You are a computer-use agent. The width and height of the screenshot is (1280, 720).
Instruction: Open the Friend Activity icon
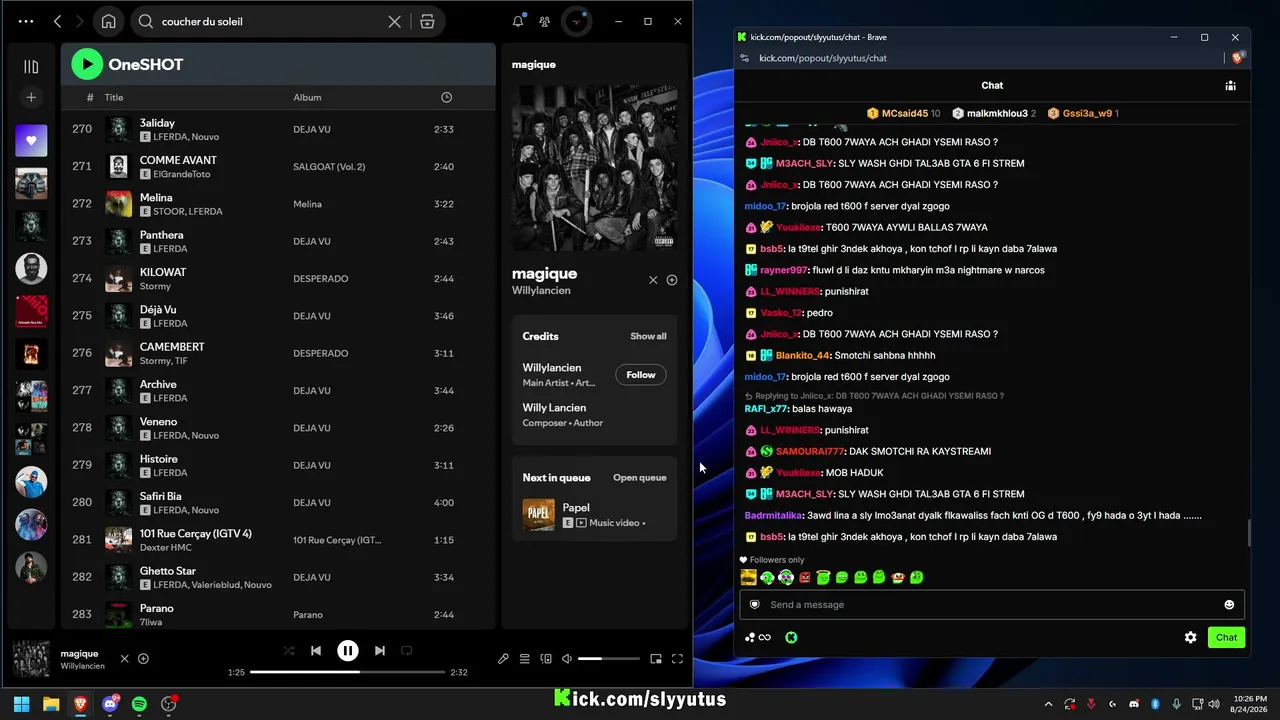544,21
